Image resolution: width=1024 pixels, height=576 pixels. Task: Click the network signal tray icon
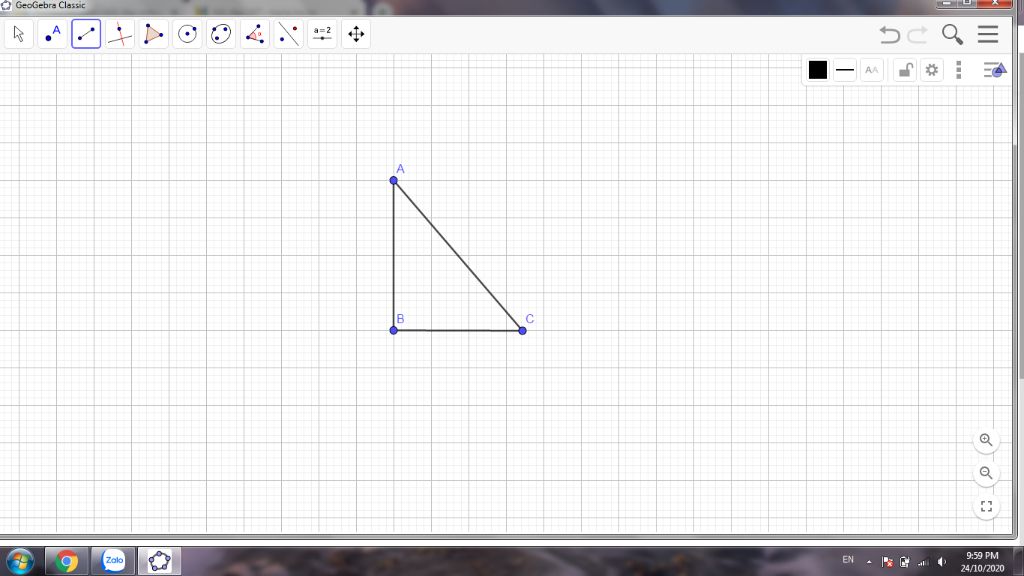923,562
